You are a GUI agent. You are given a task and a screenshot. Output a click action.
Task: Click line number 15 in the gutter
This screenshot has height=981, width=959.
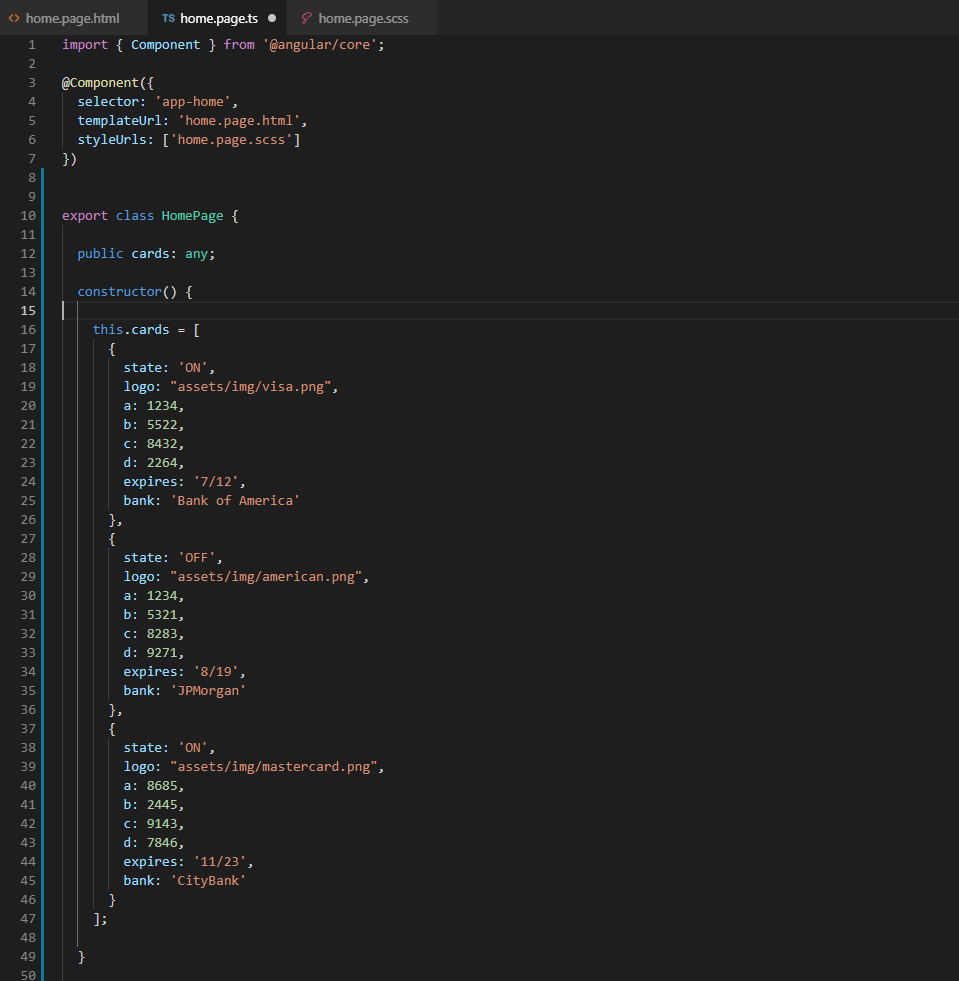(28, 310)
